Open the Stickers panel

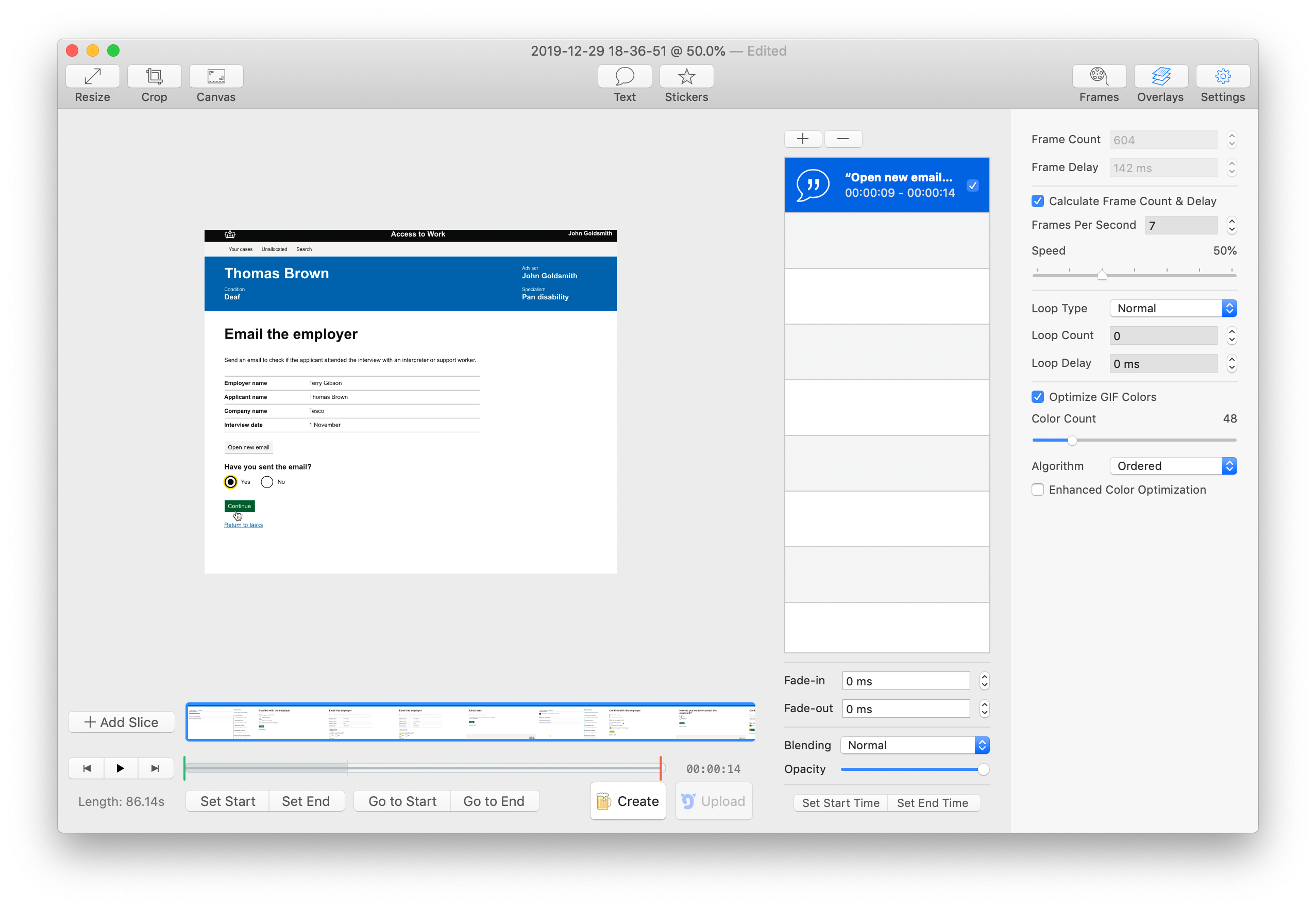686,83
